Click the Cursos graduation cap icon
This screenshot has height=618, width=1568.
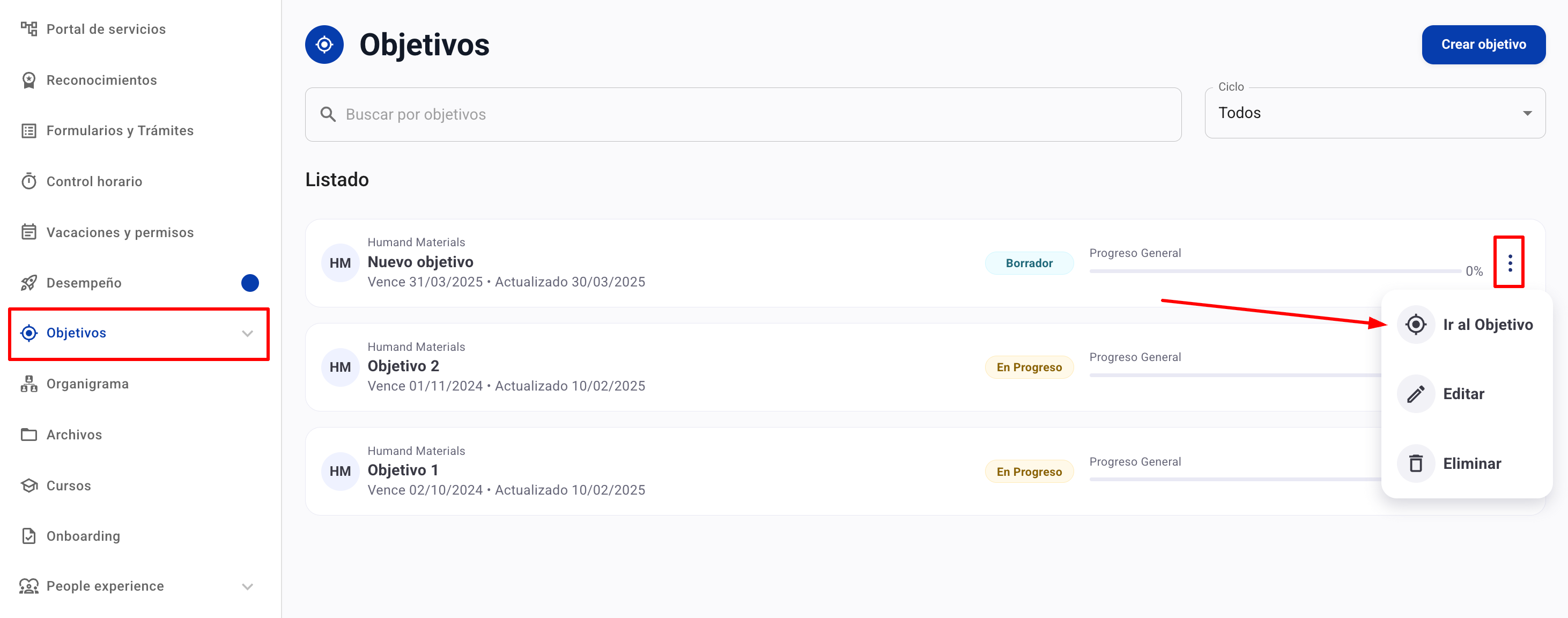(x=28, y=485)
